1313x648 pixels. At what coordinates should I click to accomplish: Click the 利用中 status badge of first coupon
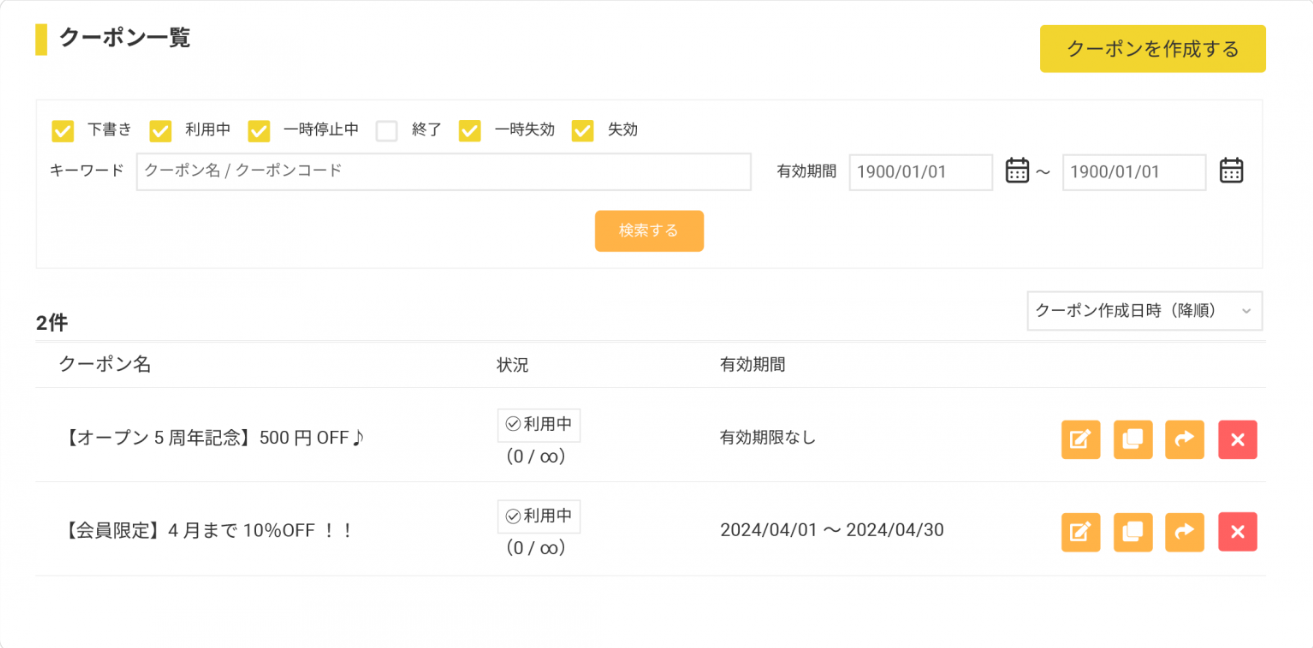coord(539,425)
